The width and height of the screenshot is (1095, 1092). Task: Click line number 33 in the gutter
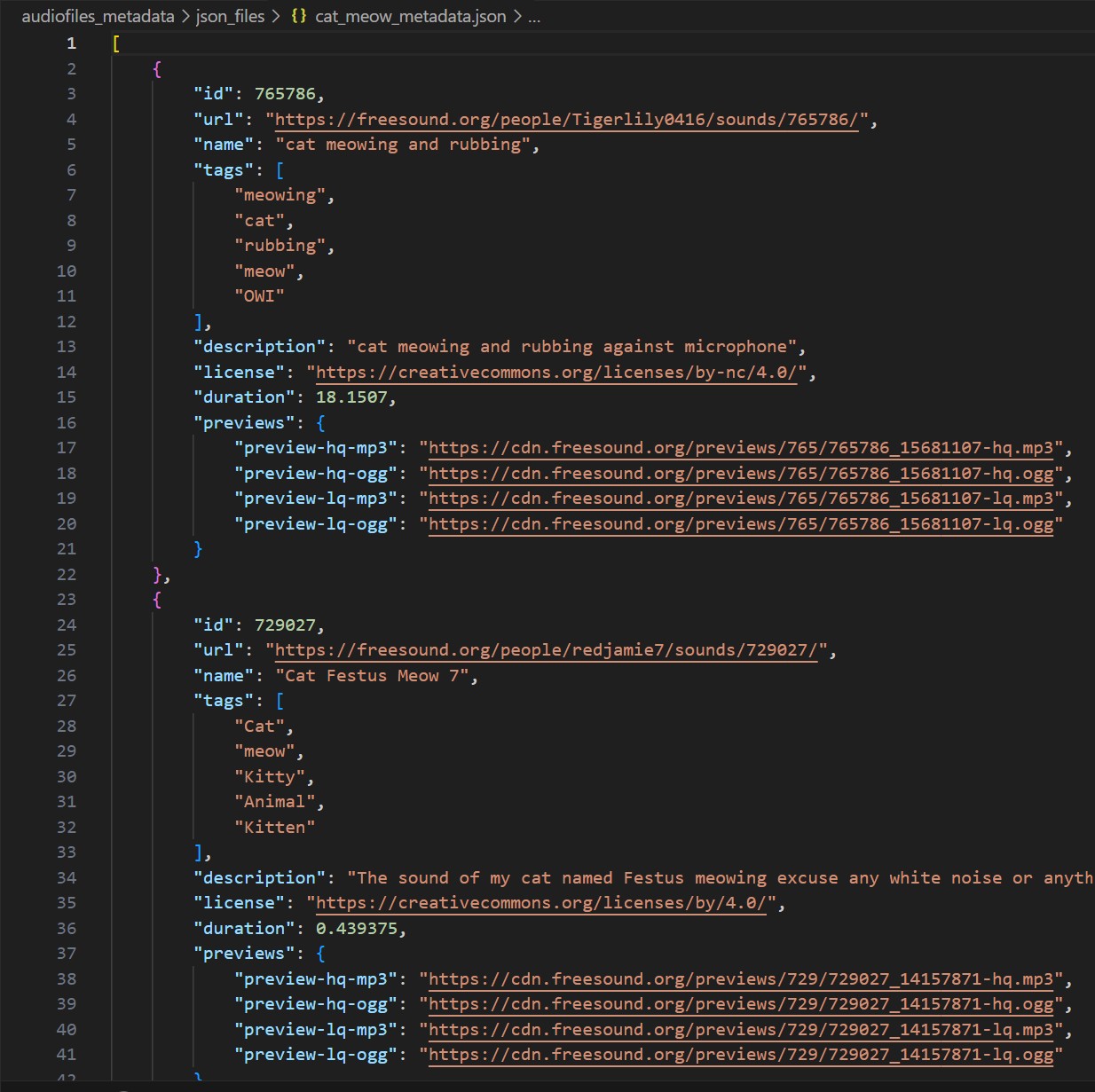coord(67,852)
